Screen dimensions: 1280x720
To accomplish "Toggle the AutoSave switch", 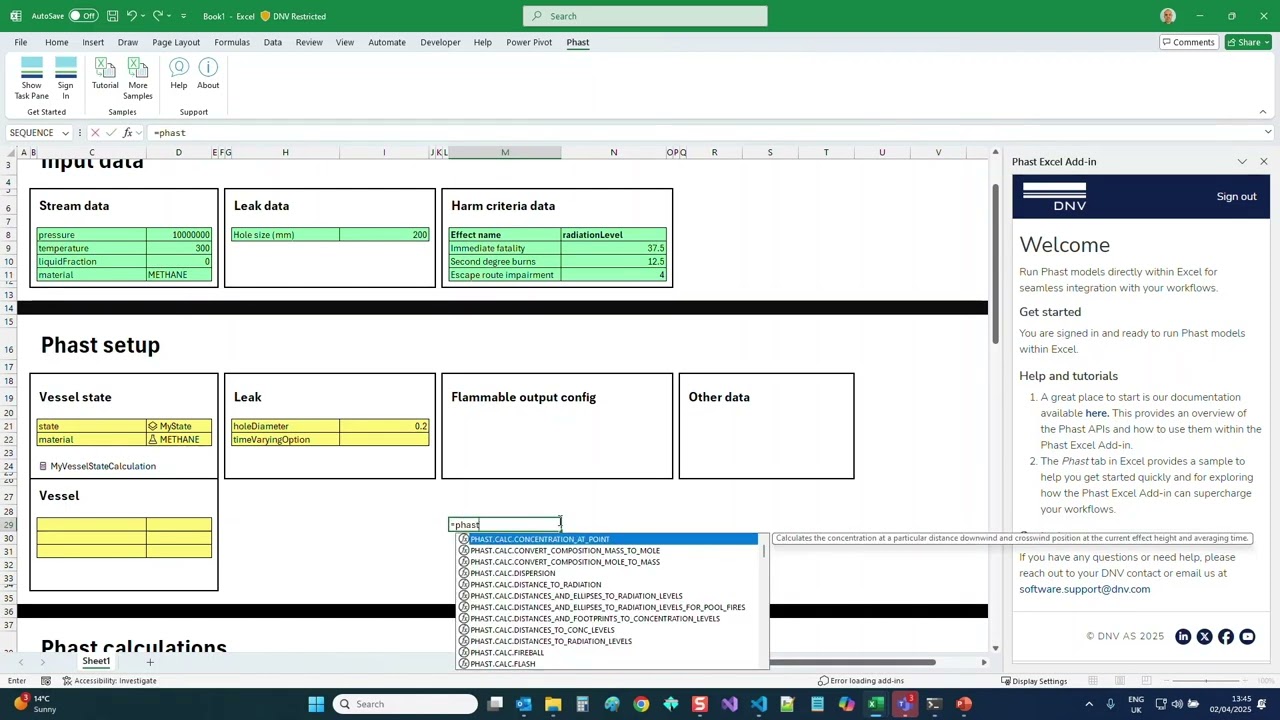I will (x=82, y=16).
